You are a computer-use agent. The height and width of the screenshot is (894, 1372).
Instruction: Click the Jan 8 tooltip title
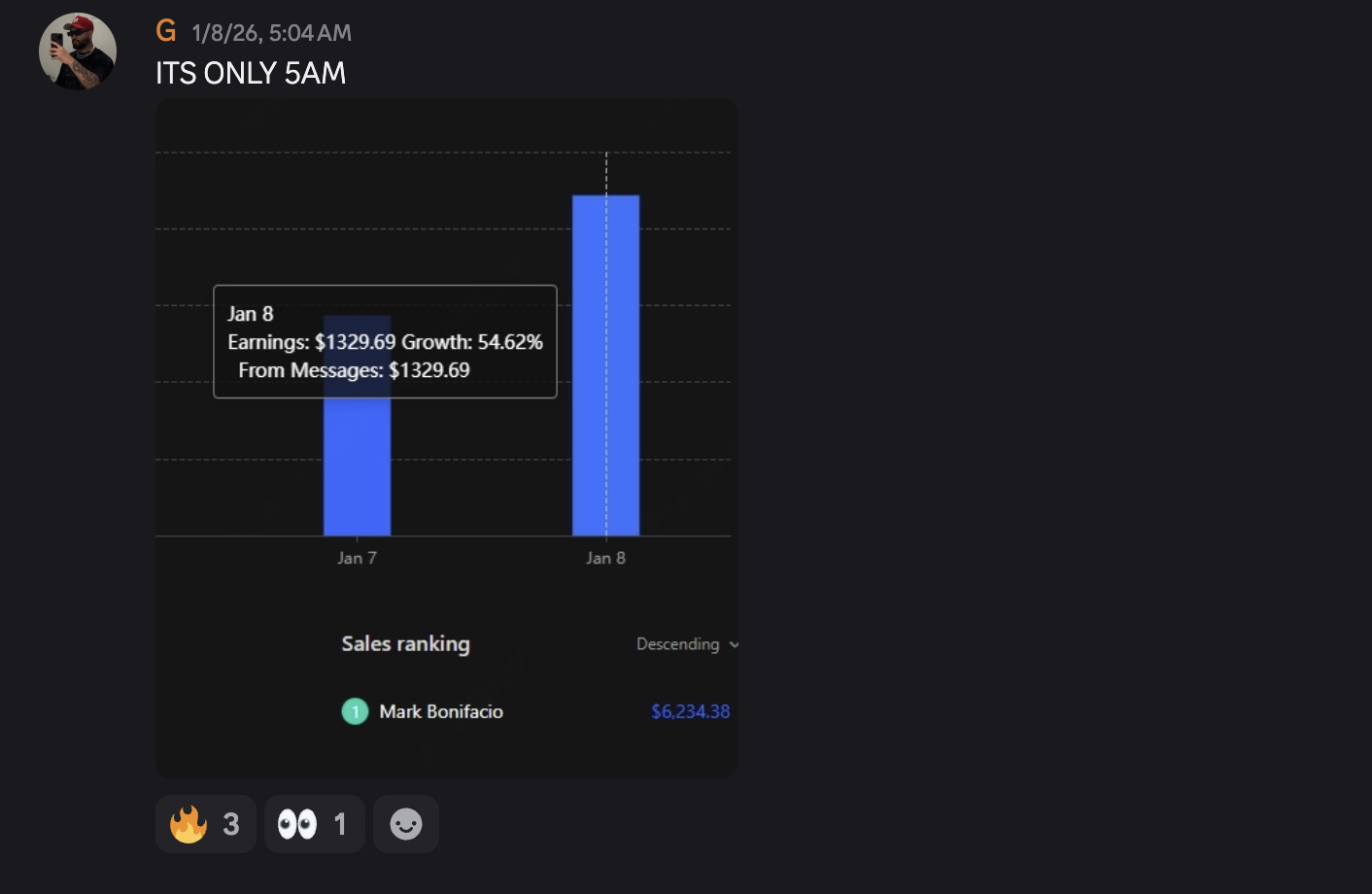tap(251, 314)
